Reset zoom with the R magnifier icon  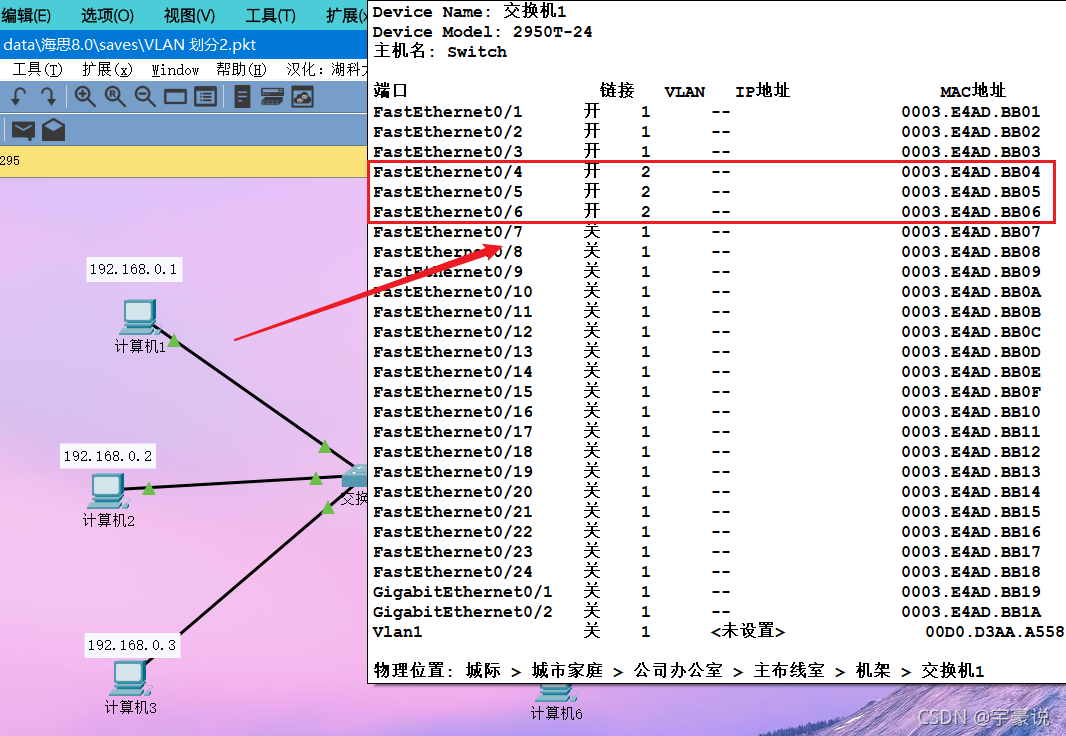[115, 97]
